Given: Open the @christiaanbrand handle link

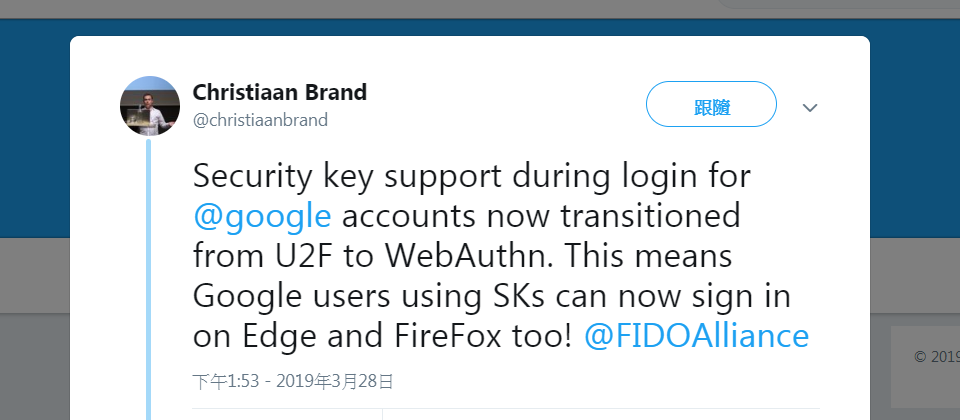Looking at the screenshot, I should 260,119.
